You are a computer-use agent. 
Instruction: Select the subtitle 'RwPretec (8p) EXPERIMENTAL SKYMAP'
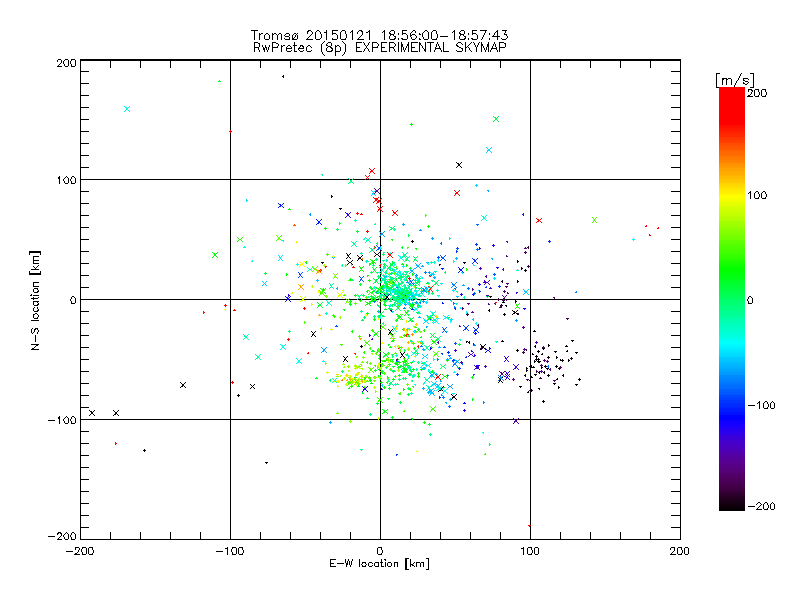380,48
